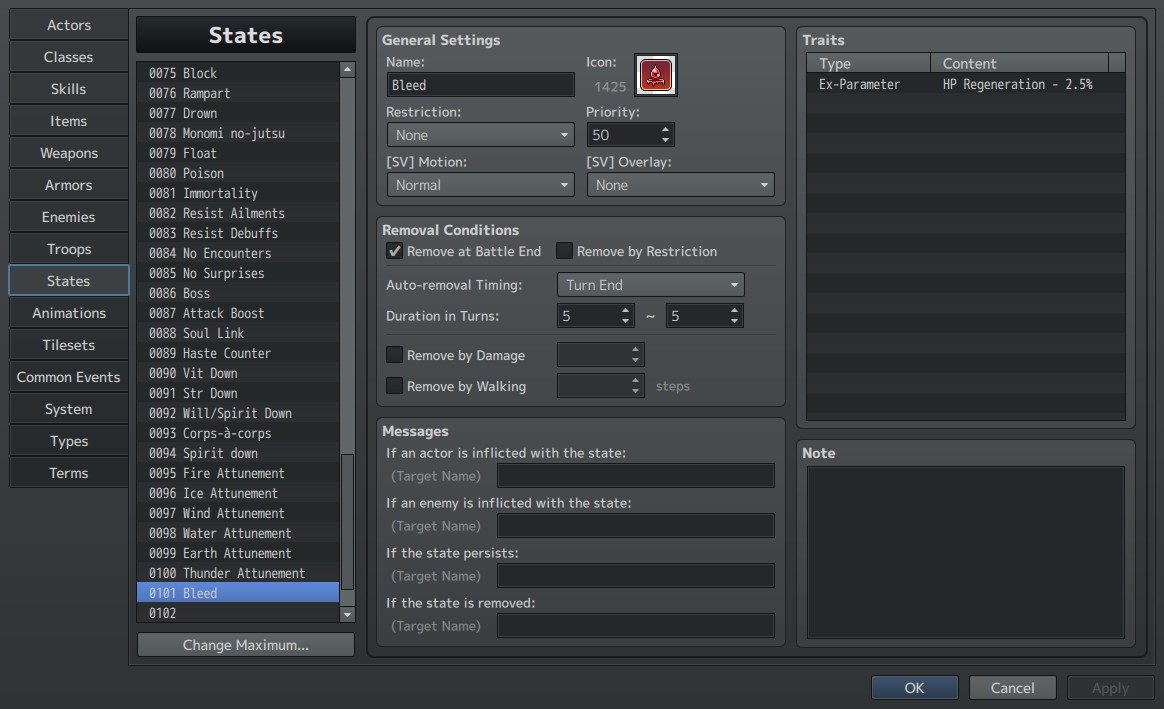Select state 0086 Boss
Screen dimensions: 1164x709
238,293
